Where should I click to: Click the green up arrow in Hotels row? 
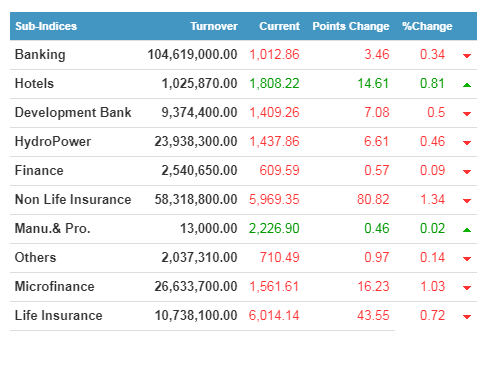point(467,85)
